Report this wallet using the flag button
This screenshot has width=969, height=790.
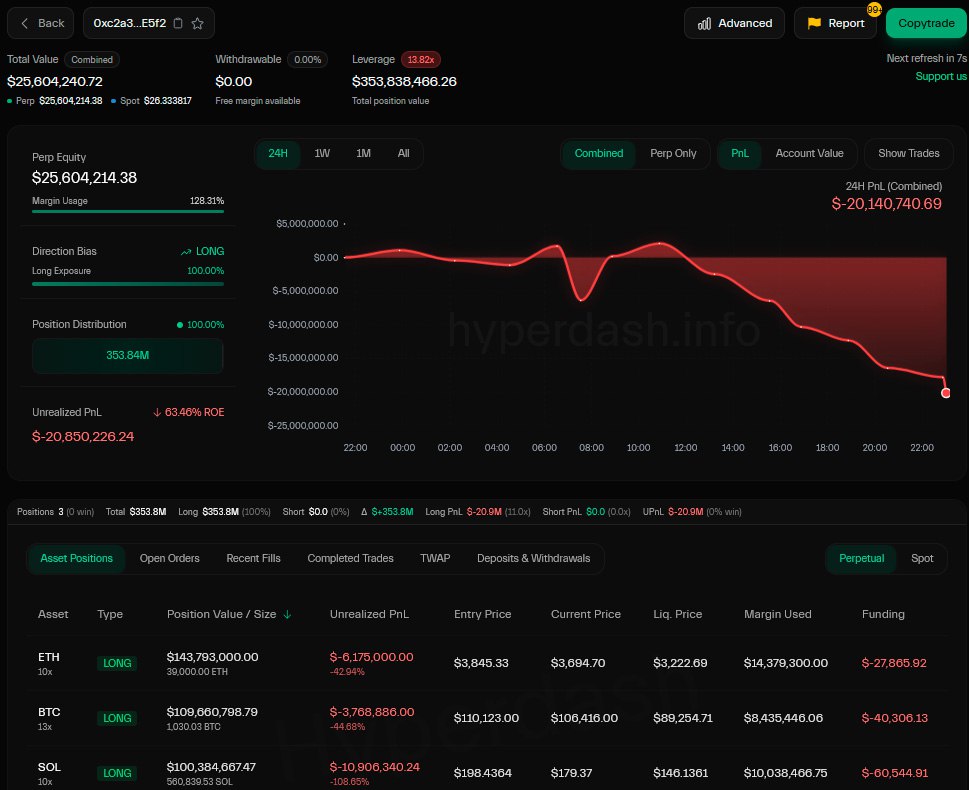tap(835, 23)
